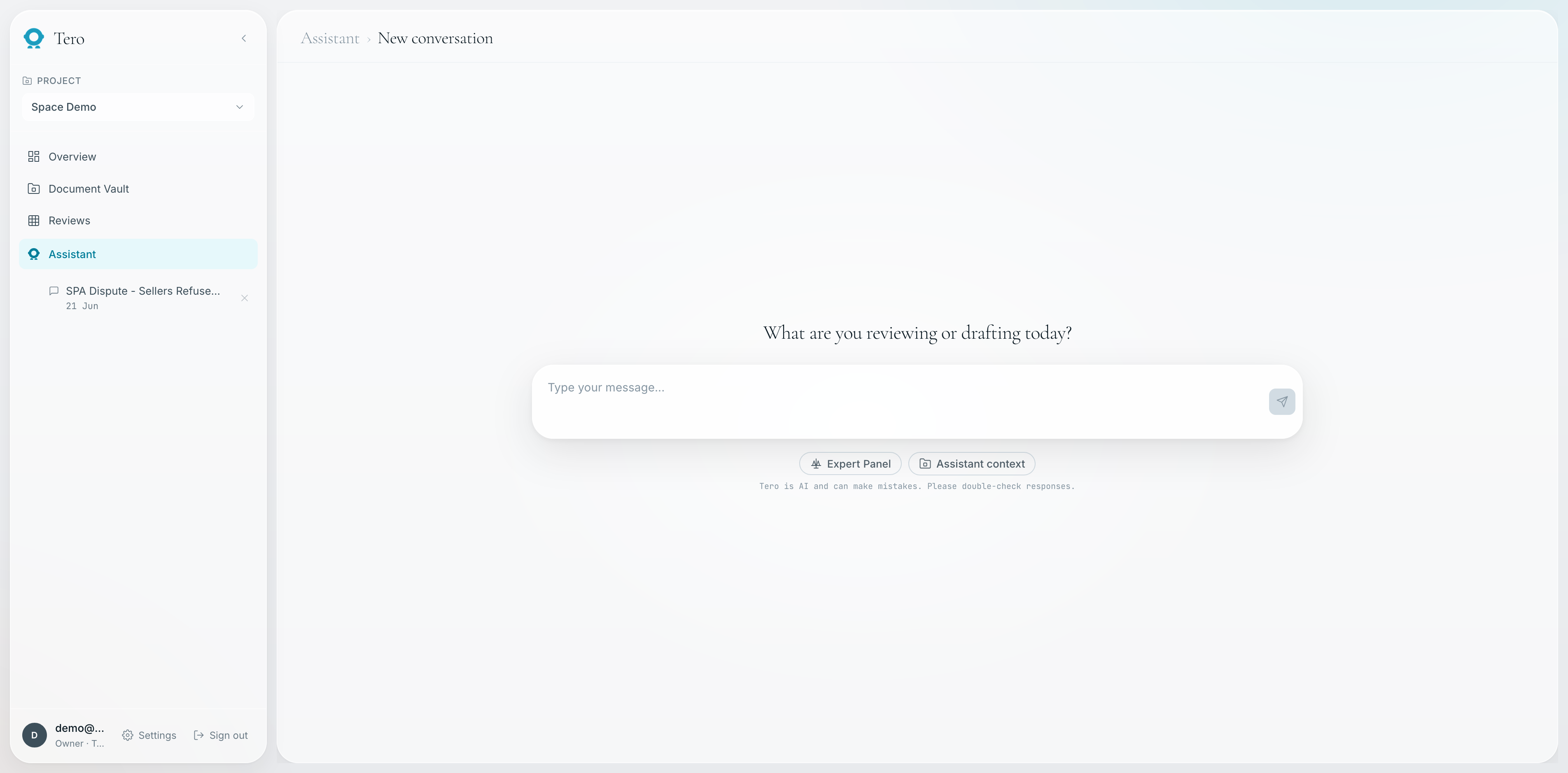Open the Expert Panel
This screenshot has height=773, width=1568.
(850, 464)
